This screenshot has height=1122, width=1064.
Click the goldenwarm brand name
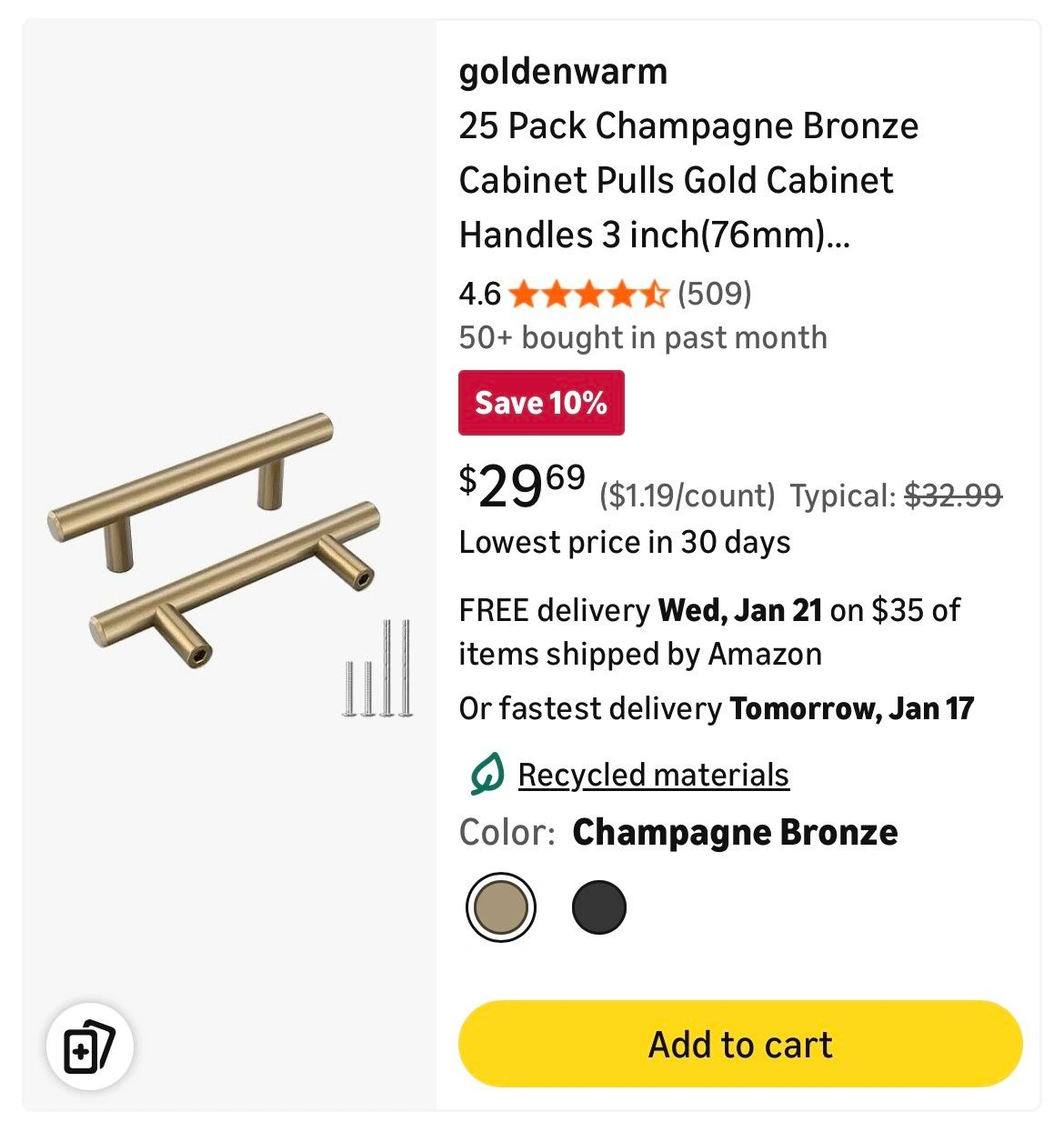563,71
